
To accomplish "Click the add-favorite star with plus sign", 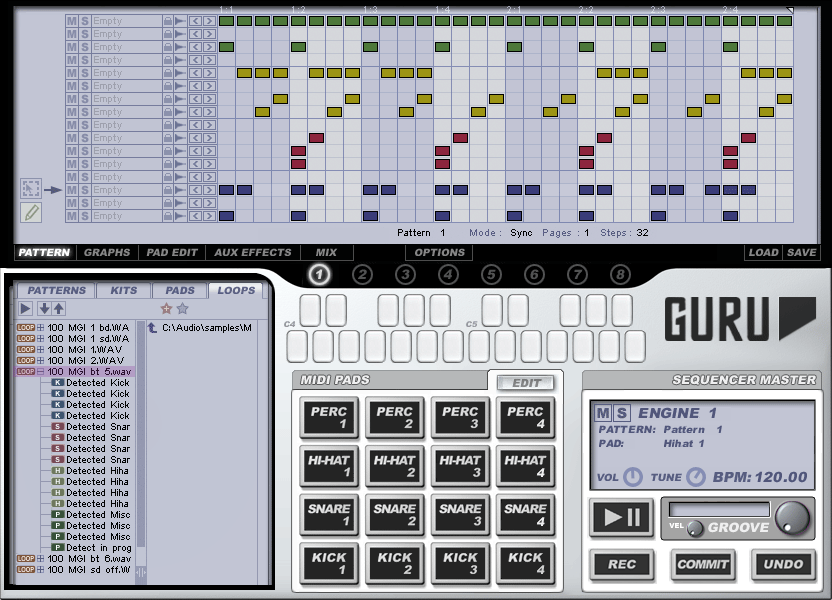I will pyautogui.click(x=166, y=308).
